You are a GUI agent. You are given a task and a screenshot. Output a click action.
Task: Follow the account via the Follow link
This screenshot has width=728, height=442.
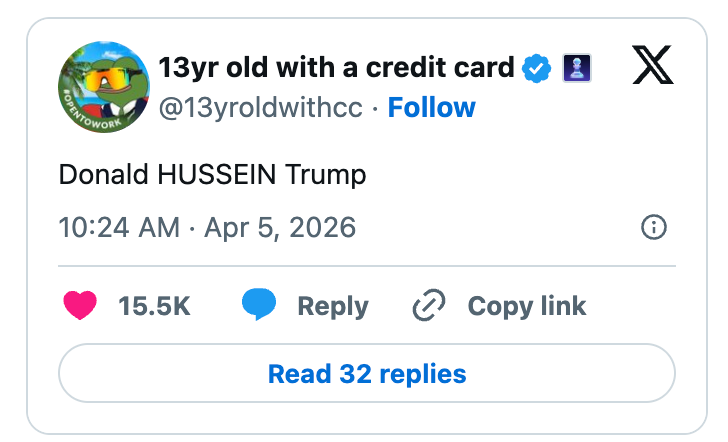[431, 107]
